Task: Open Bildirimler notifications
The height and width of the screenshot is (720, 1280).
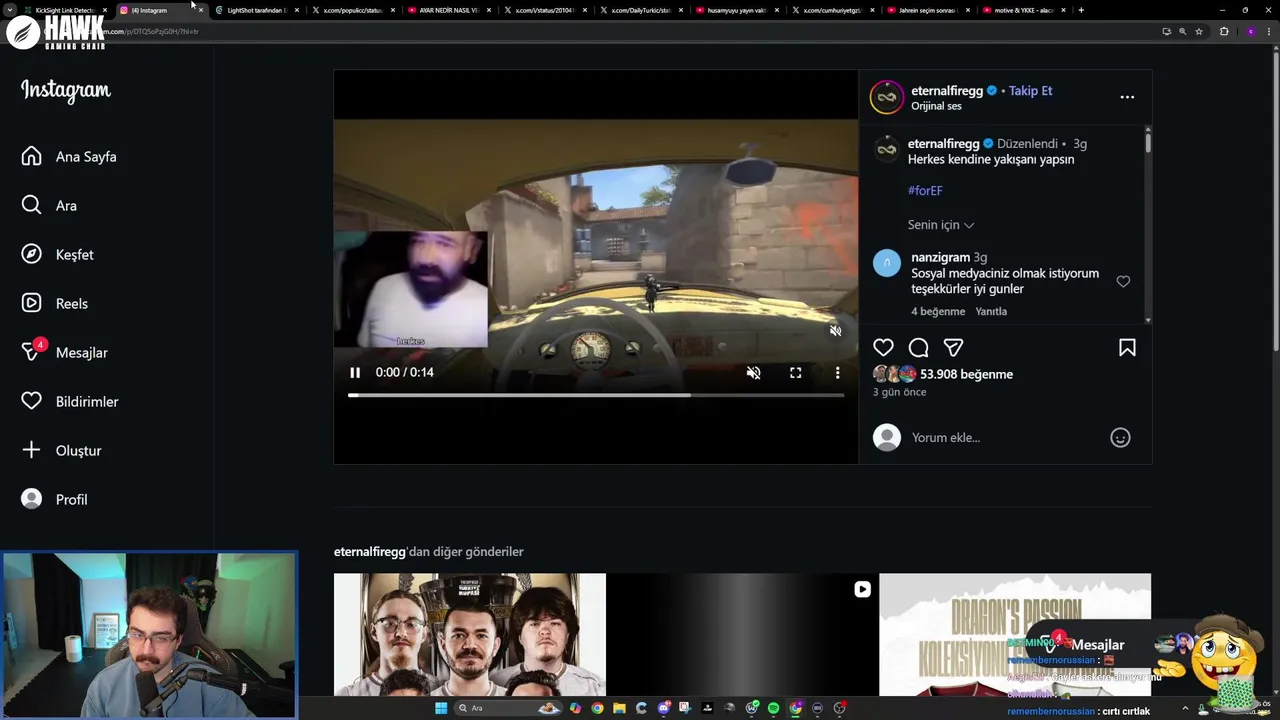Action: click(x=69, y=402)
